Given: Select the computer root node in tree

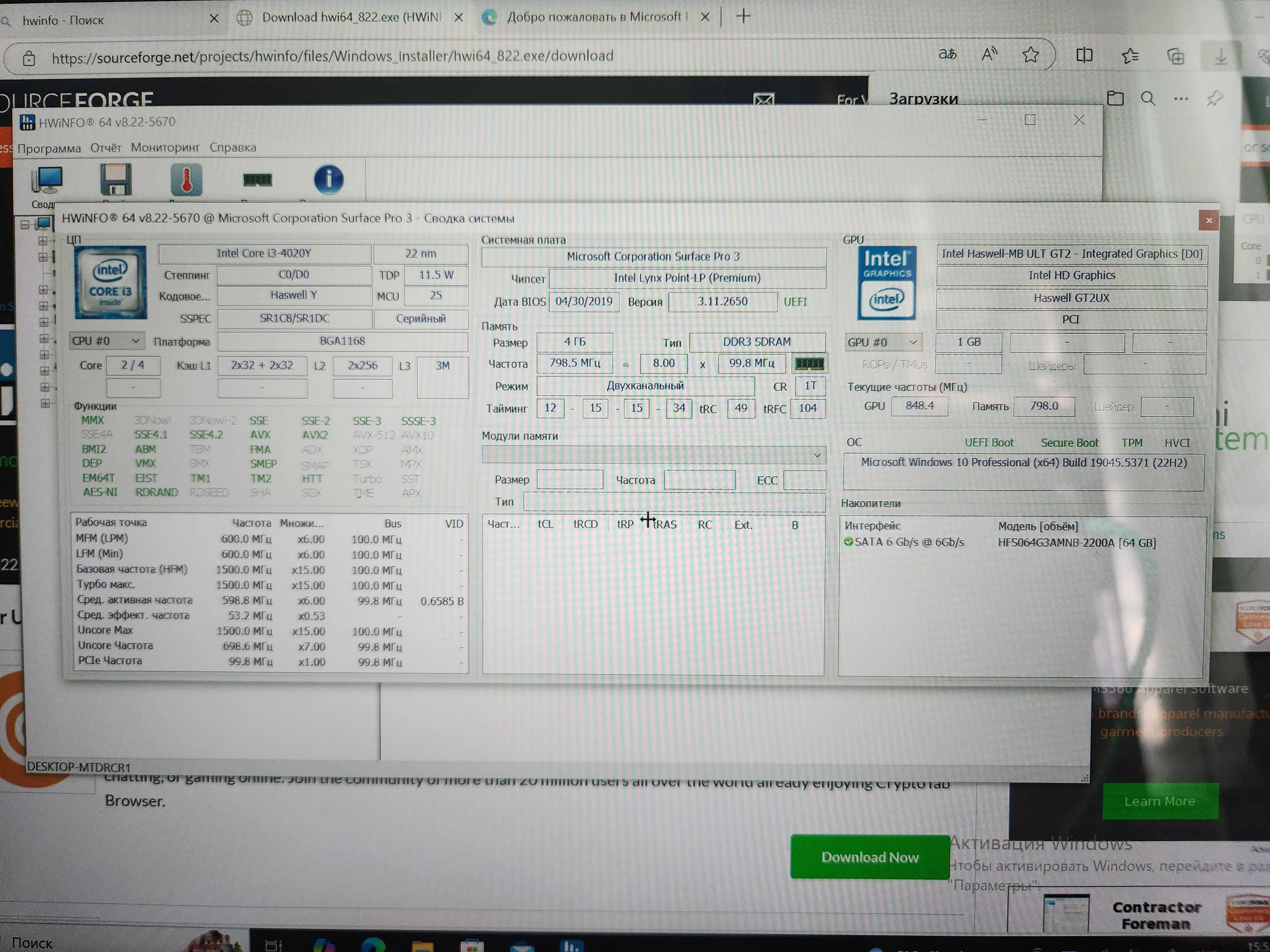Looking at the screenshot, I should click(43, 224).
